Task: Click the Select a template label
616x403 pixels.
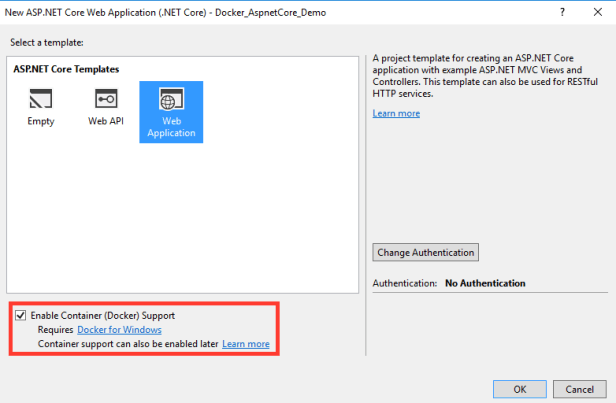Action: click(x=47, y=42)
